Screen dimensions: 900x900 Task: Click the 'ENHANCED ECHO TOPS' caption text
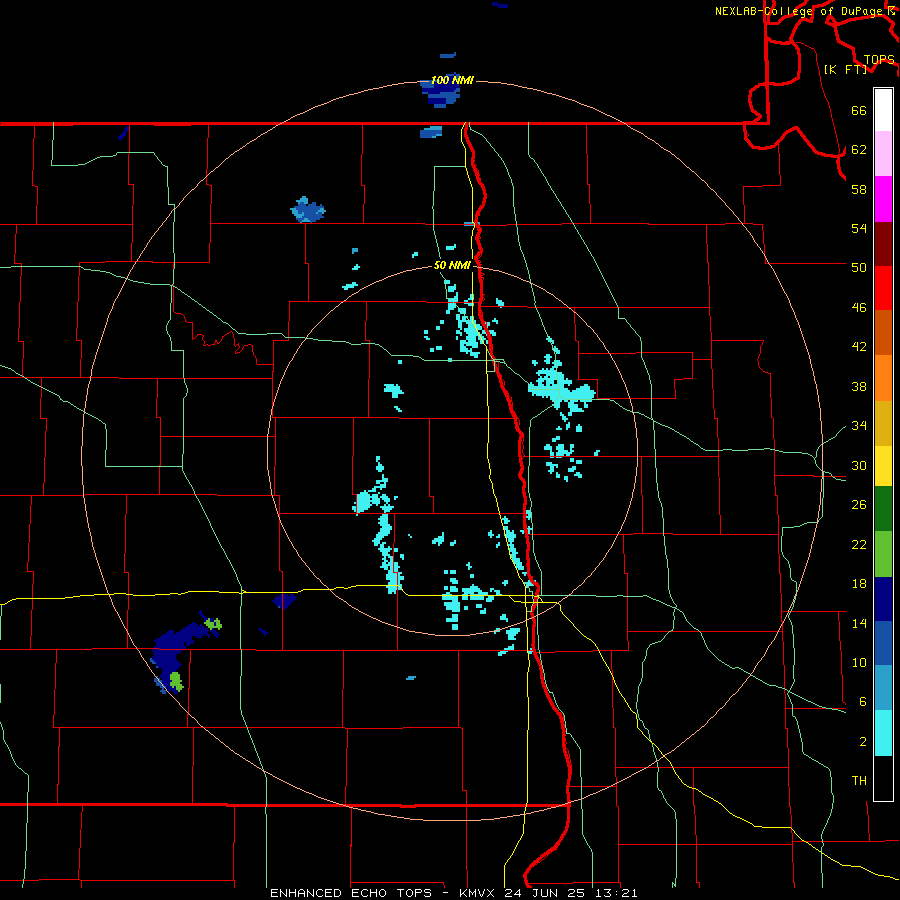[x=351, y=893]
